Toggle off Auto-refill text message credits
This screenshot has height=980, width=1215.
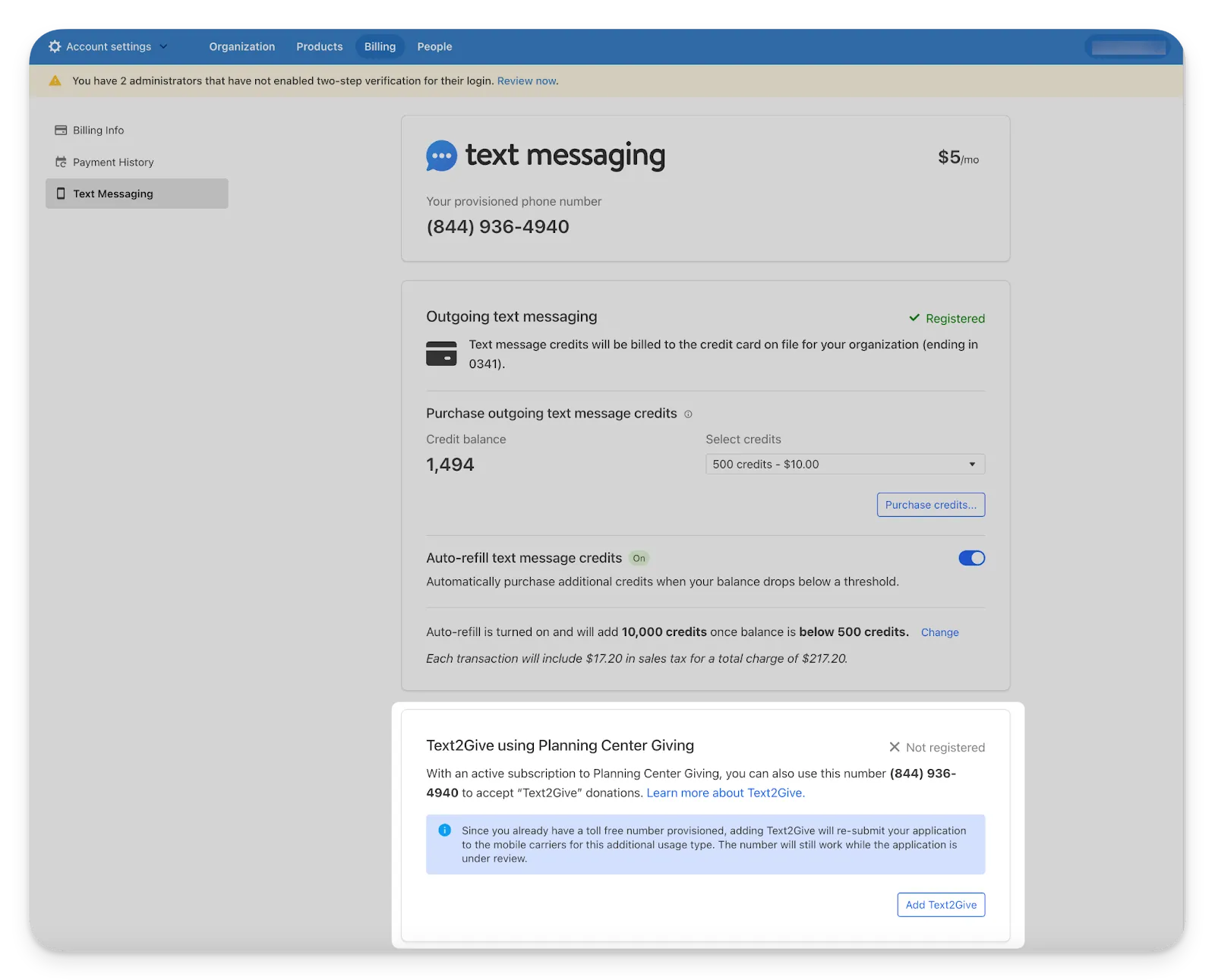click(x=971, y=558)
